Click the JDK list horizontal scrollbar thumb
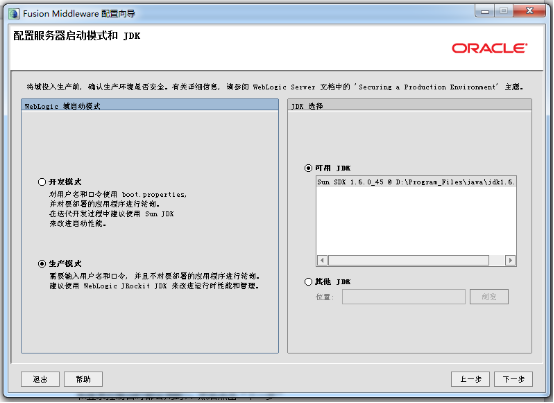This screenshot has width=554, height=403. click(408, 261)
